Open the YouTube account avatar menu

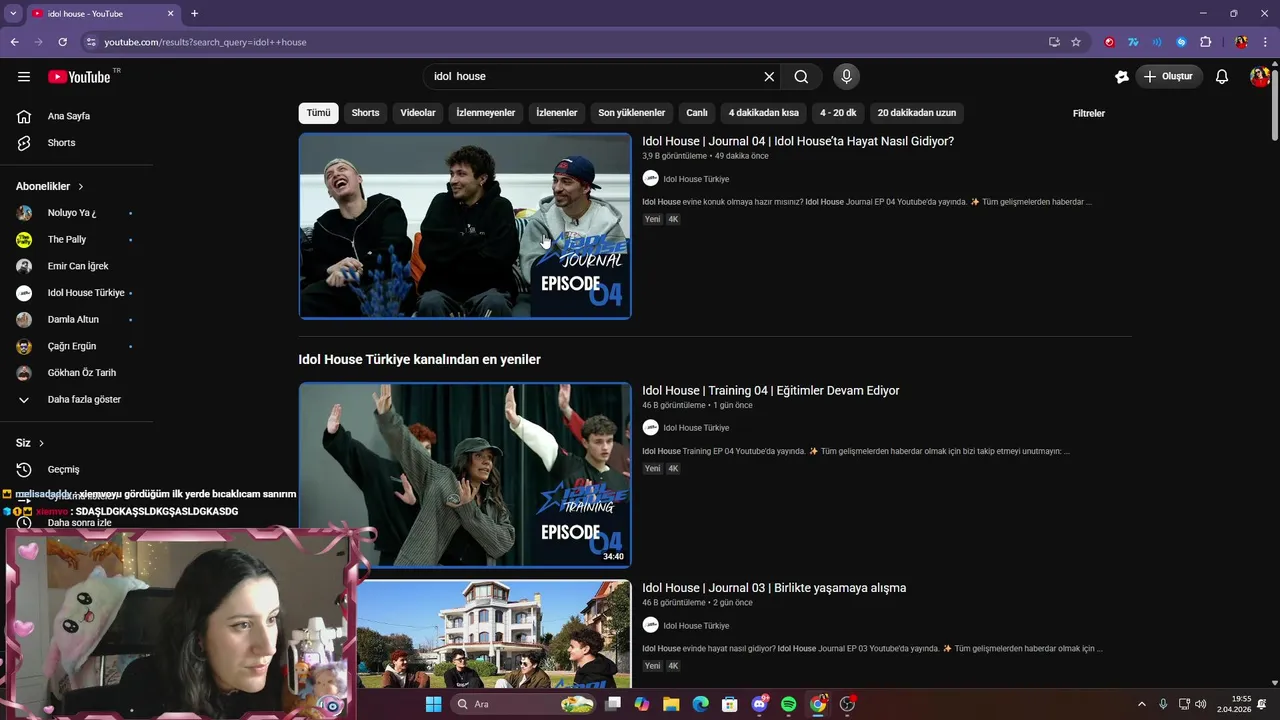[1260, 77]
